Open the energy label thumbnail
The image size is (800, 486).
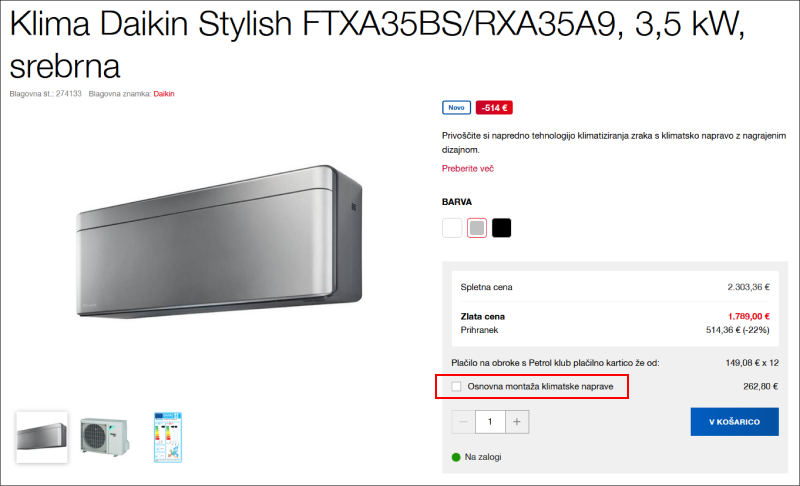[x=168, y=438]
